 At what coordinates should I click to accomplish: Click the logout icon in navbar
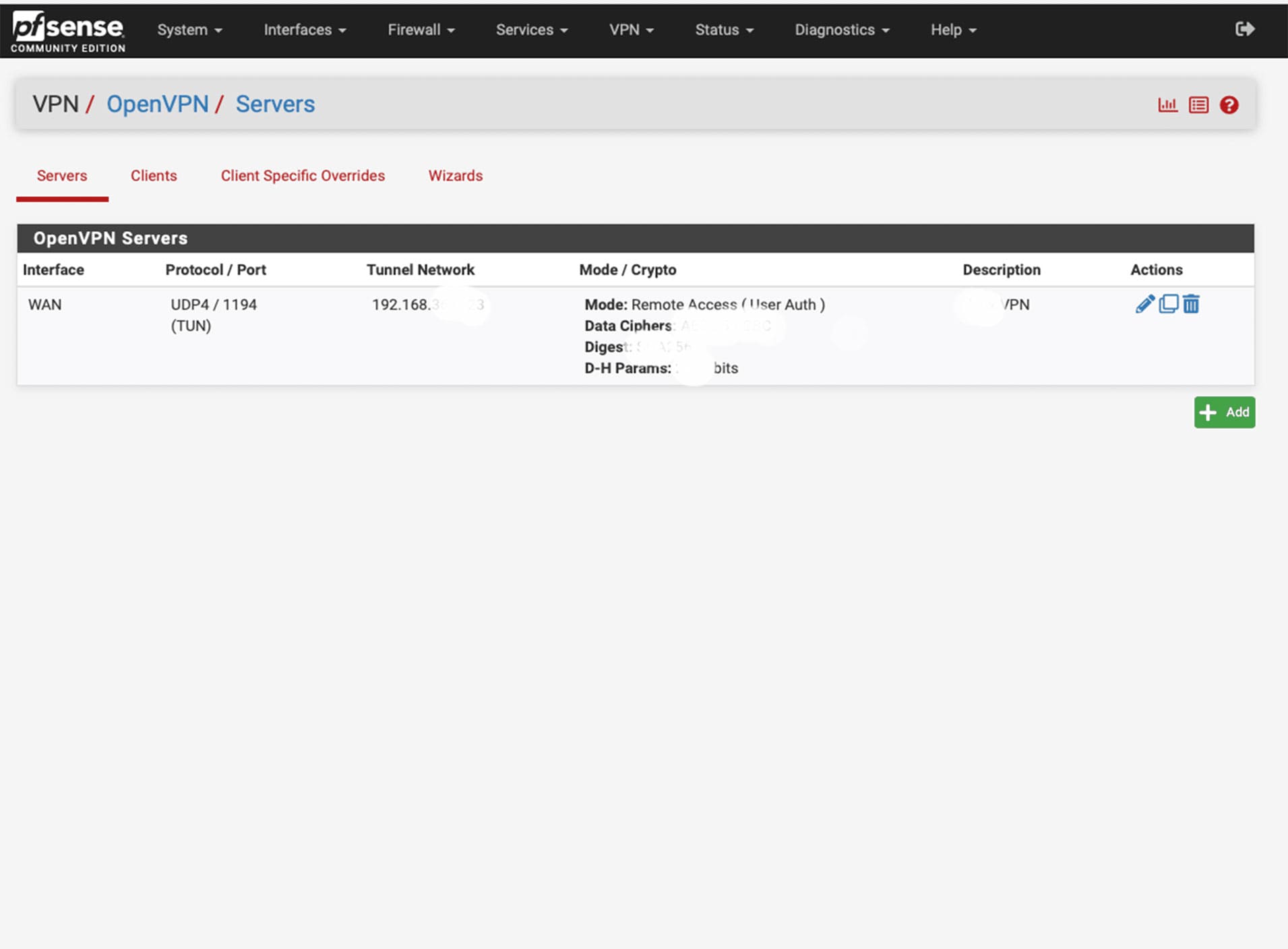pos(1244,29)
